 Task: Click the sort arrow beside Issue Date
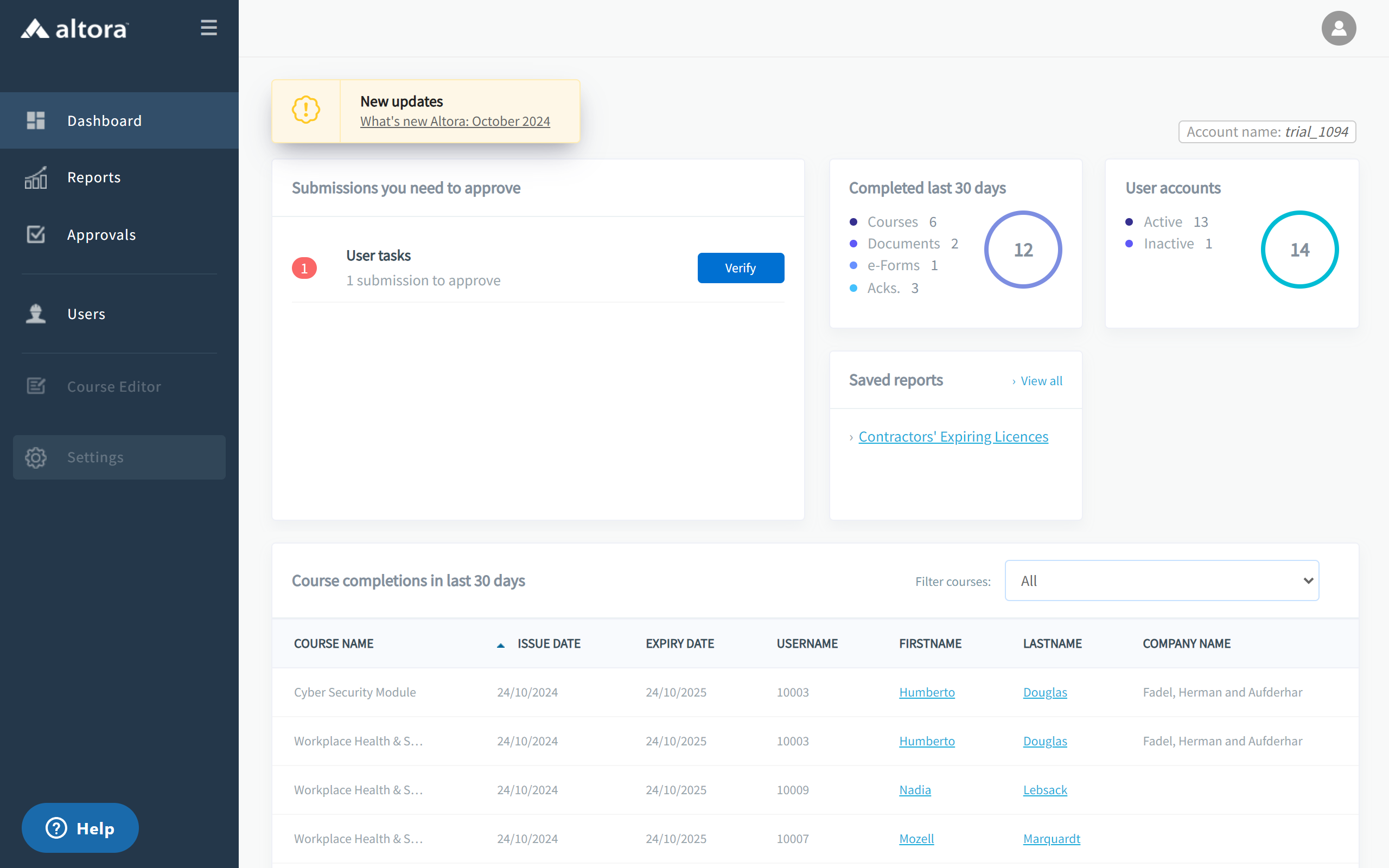500,645
